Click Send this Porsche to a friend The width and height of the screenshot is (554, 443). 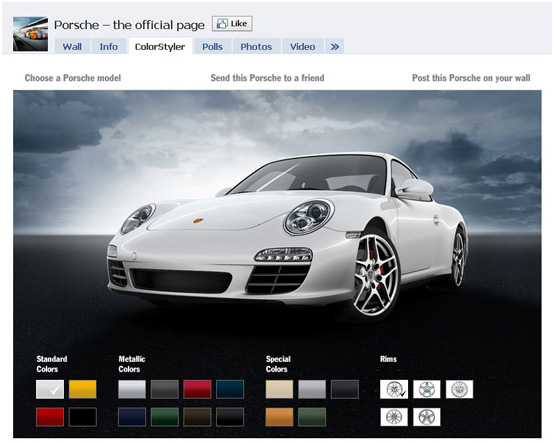[267, 78]
